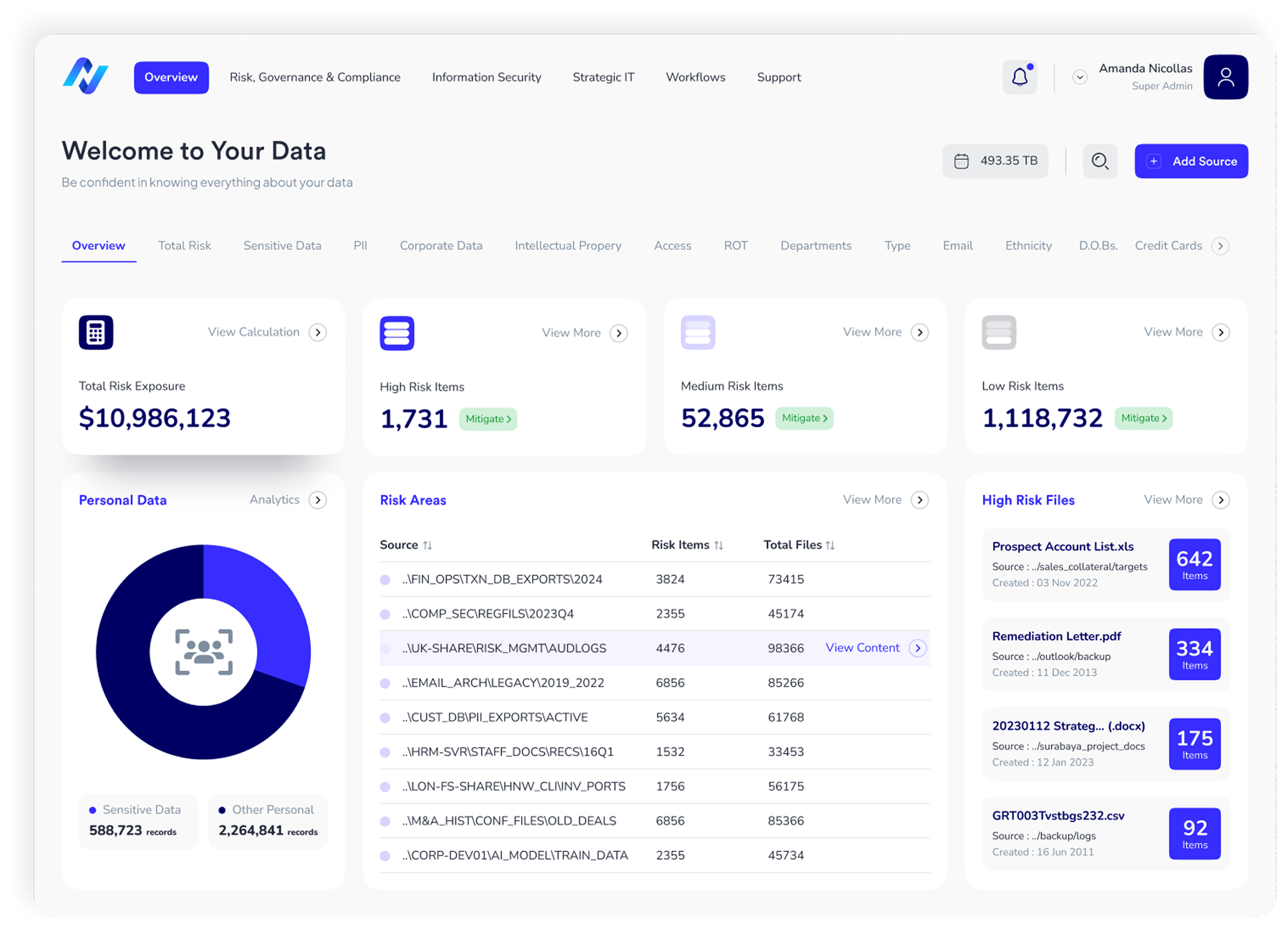Open the user account dropdown chevron
Image resolution: width=1288 pixels, height=929 pixels.
1080,77
